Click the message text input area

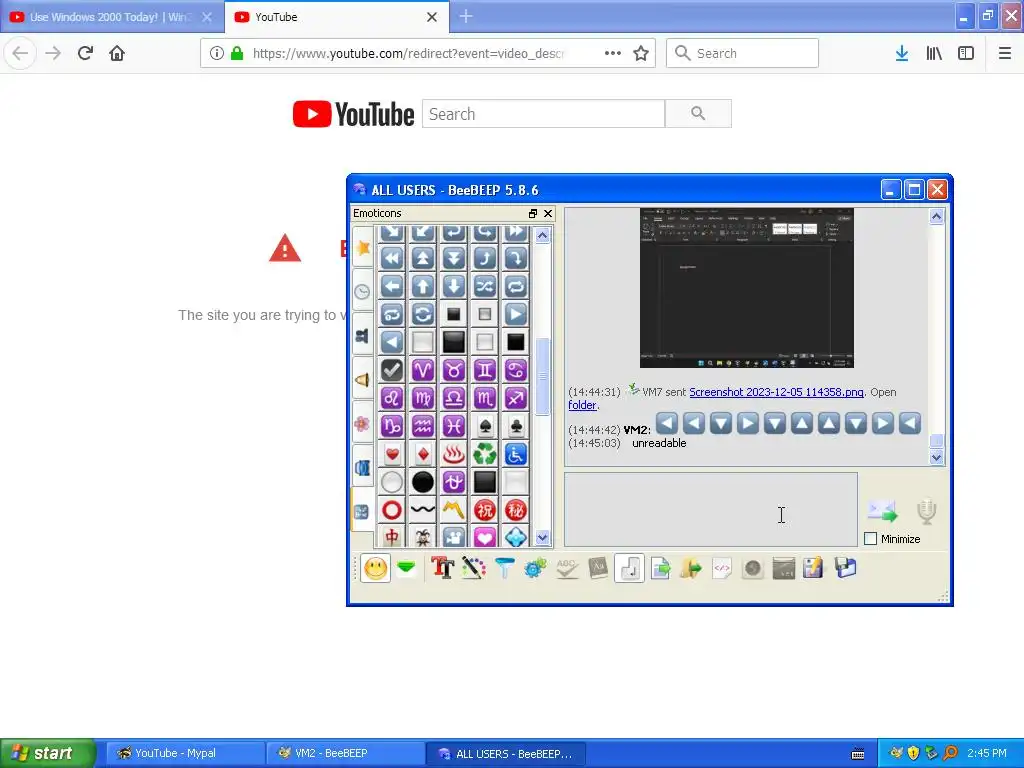click(x=711, y=509)
